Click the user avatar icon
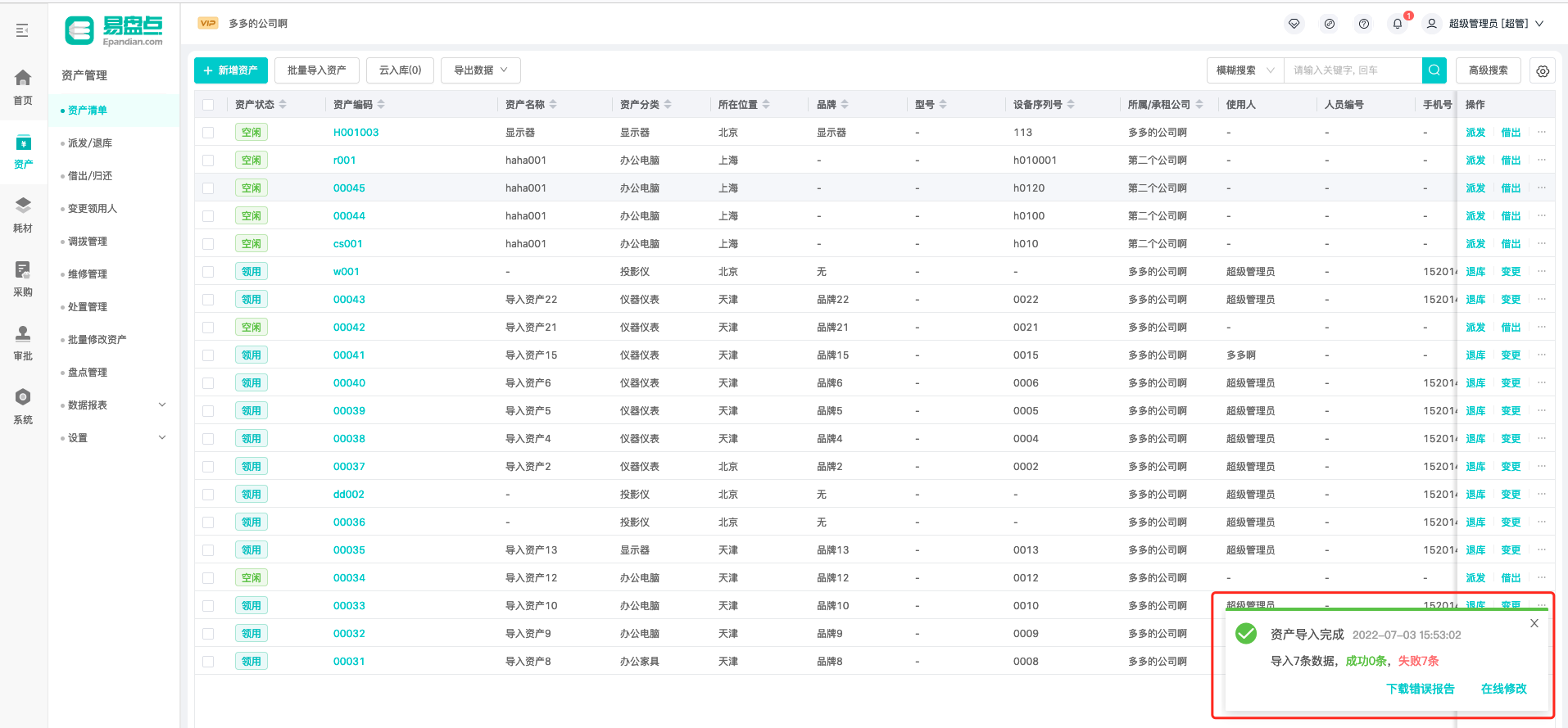1568x728 pixels. [x=1431, y=24]
